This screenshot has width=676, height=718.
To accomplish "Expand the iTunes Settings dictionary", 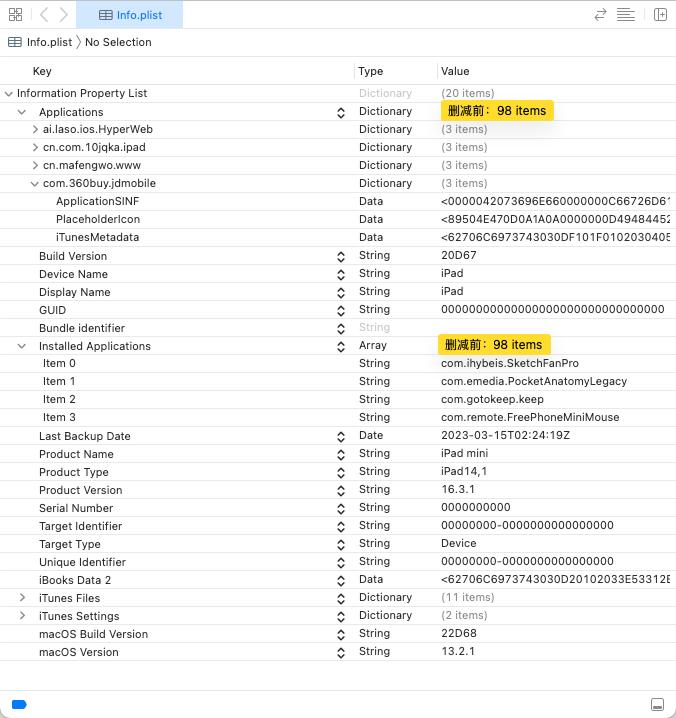I will click(x=22, y=615).
